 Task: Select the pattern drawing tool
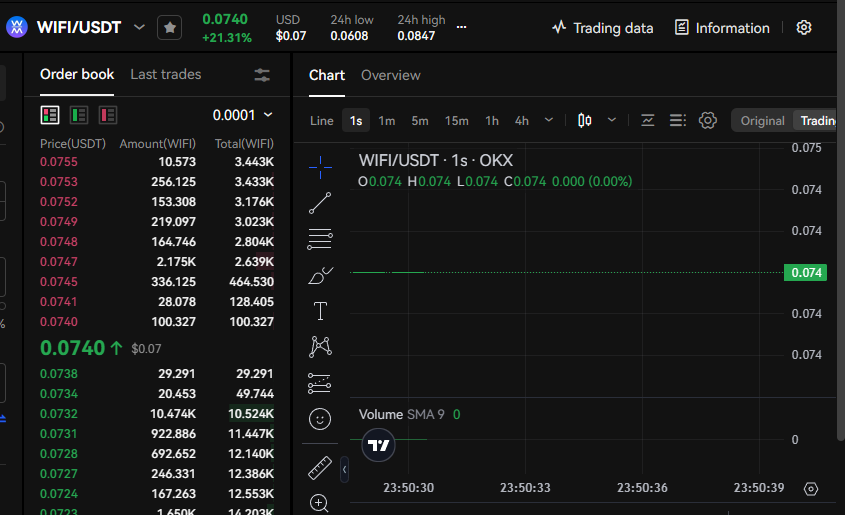coord(320,347)
